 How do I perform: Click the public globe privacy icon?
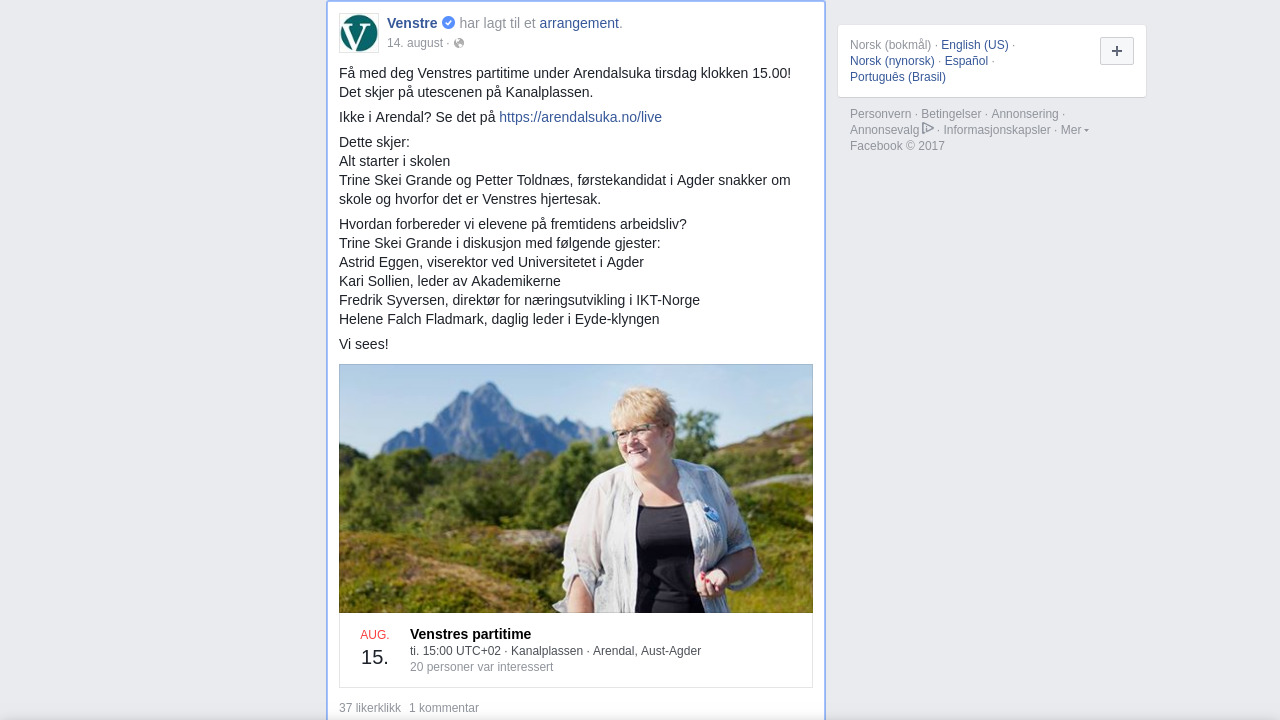click(x=459, y=43)
